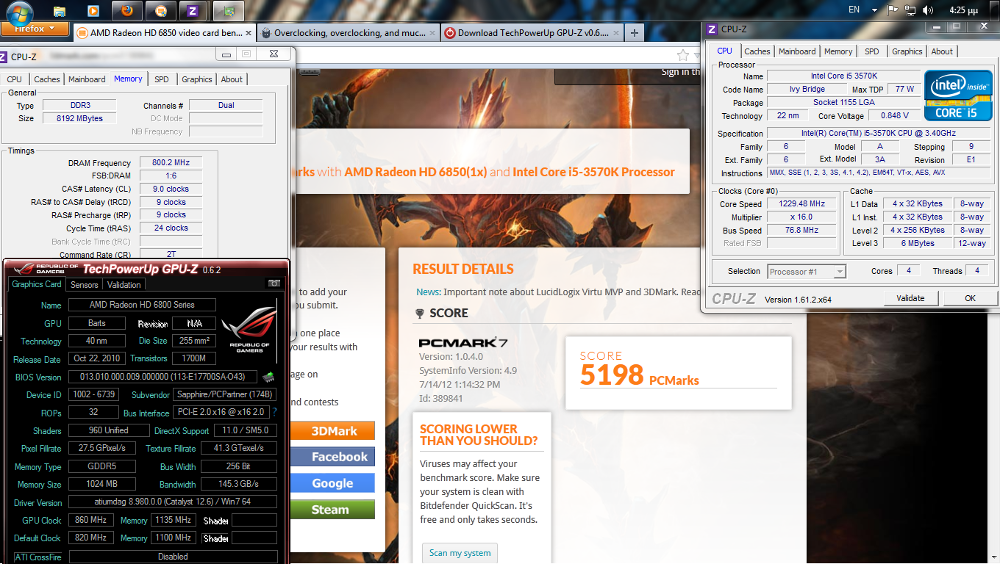Click the Google button on the web page
The image size is (1000, 564).
click(x=333, y=483)
